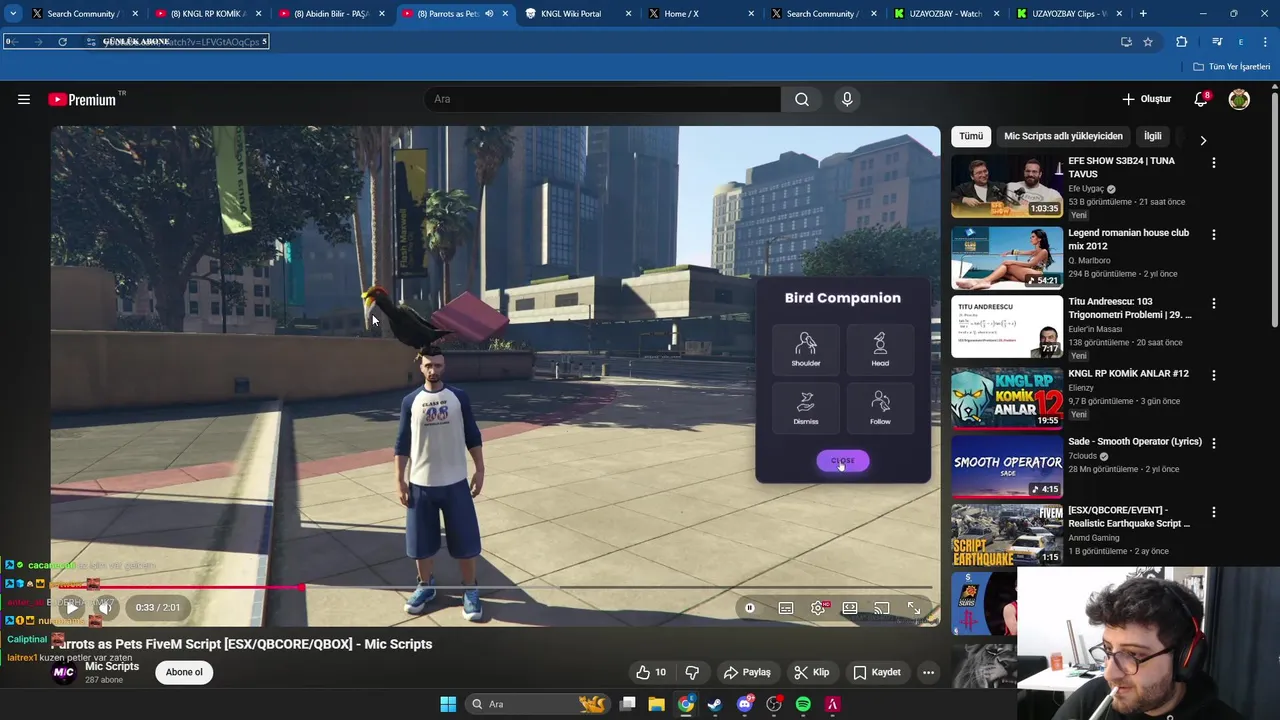The height and width of the screenshot is (720, 1280).
Task: Share video with Paylaş button
Action: pyautogui.click(x=747, y=672)
